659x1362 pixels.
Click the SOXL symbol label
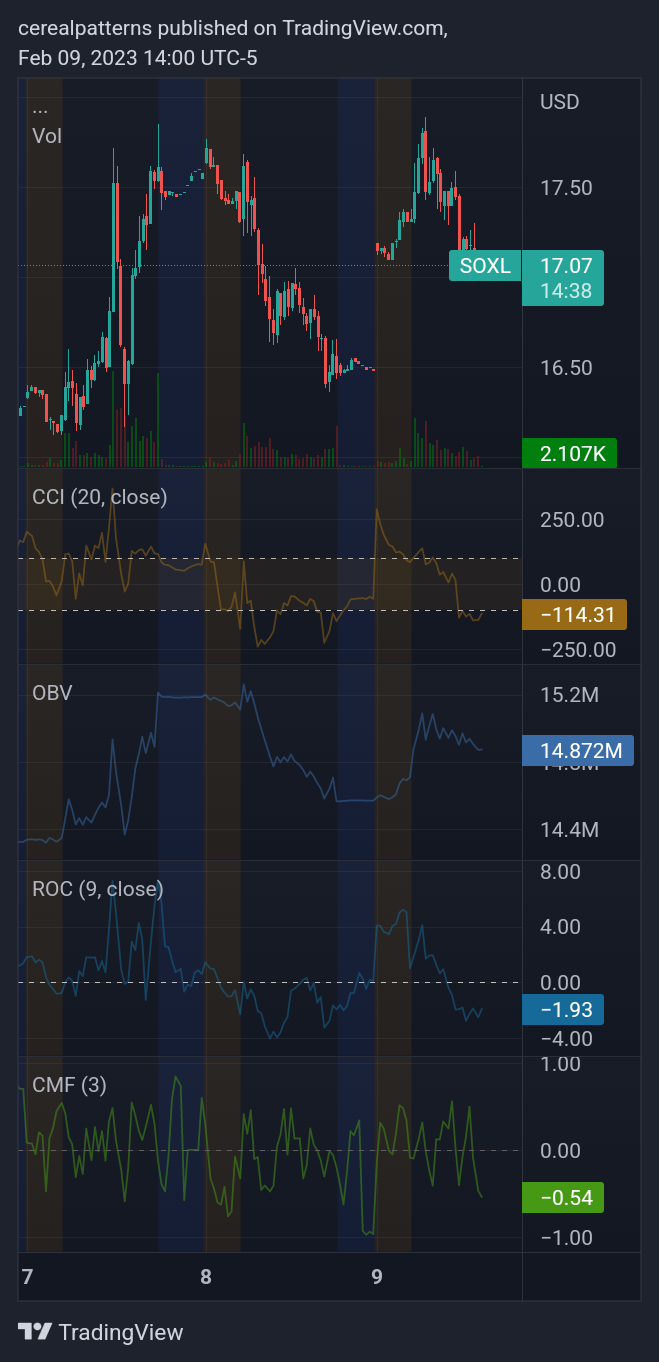click(485, 266)
